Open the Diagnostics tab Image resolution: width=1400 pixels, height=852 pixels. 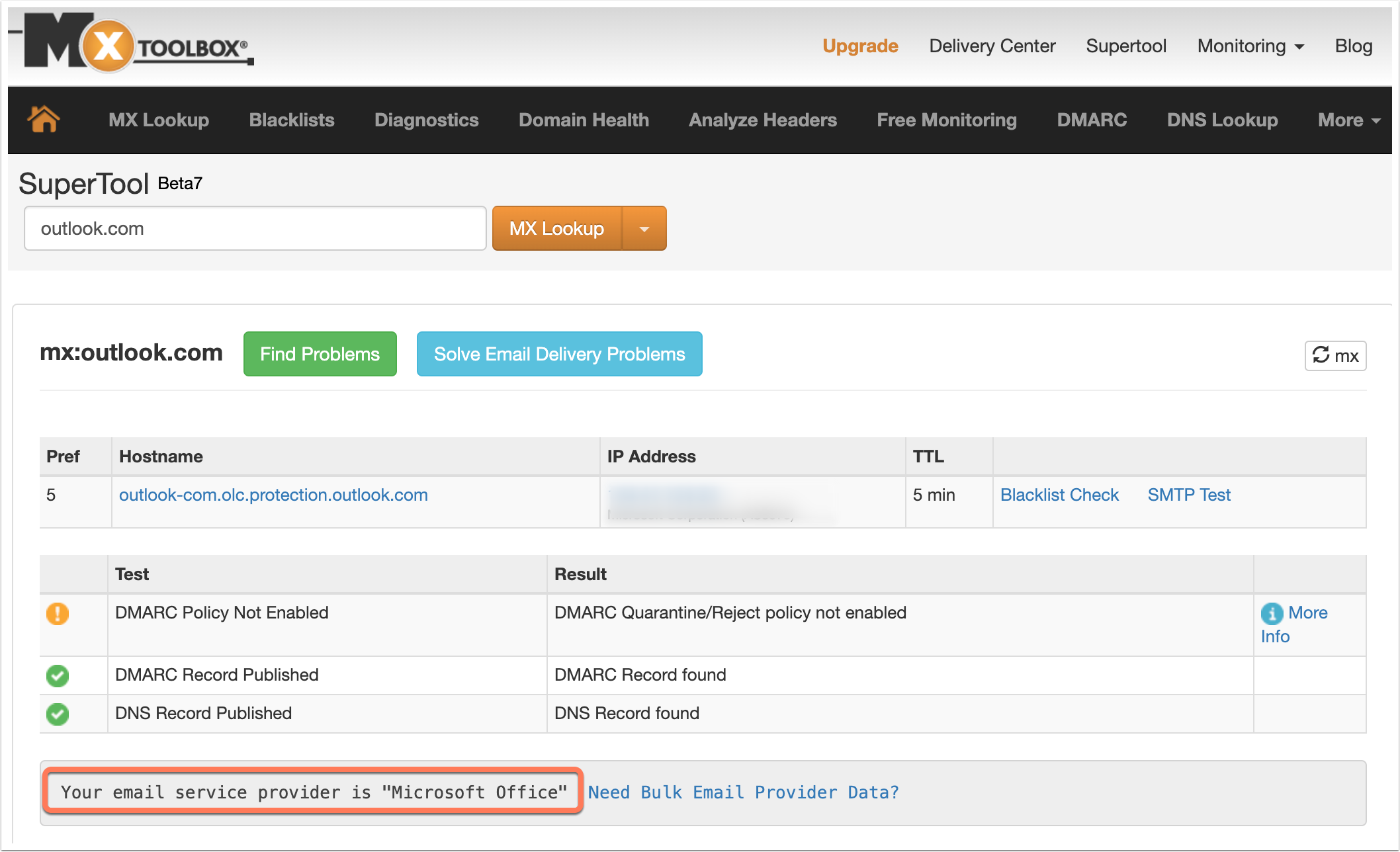[427, 120]
